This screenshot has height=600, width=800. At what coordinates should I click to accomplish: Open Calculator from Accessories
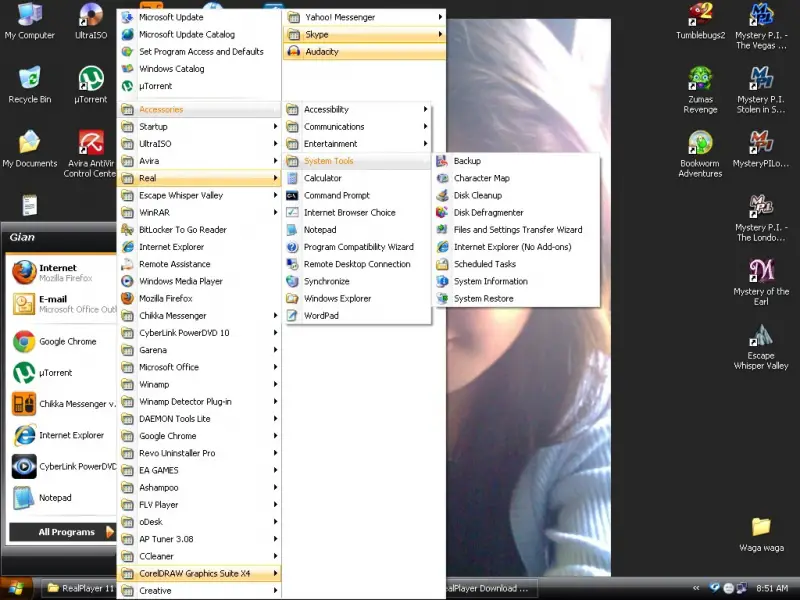pyautogui.click(x=357, y=178)
